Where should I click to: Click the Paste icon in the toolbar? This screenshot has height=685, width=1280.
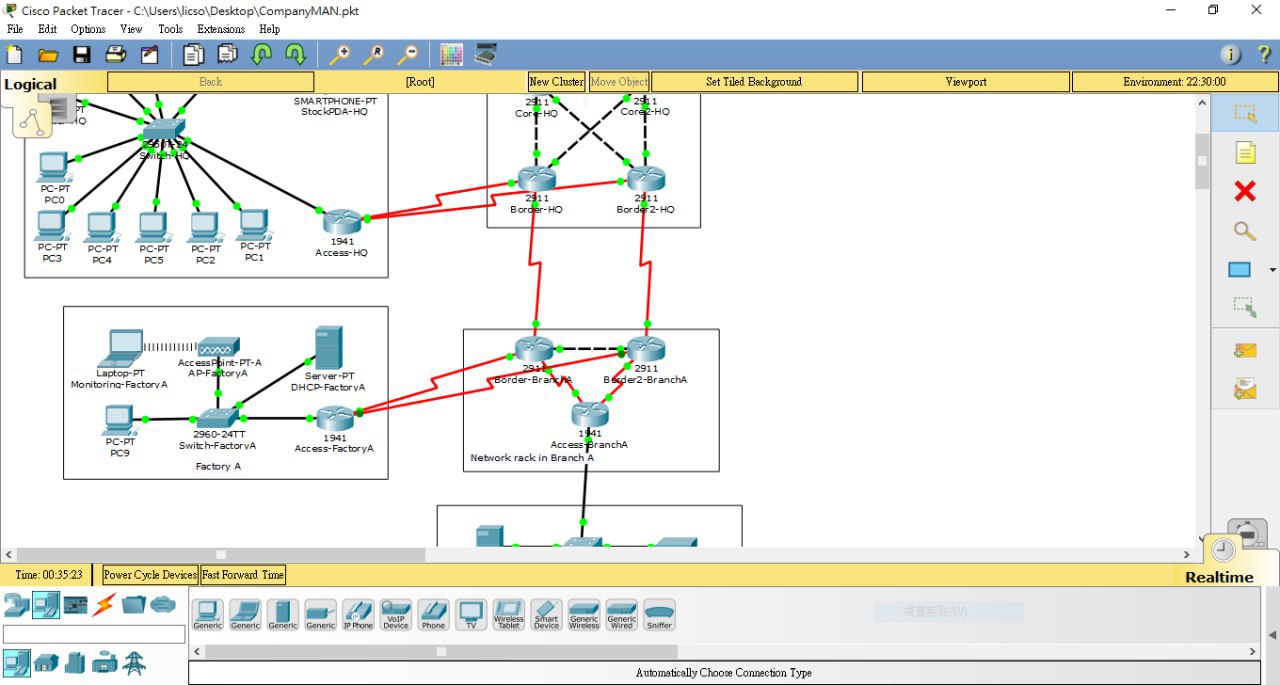pyautogui.click(x=227, y=54)
